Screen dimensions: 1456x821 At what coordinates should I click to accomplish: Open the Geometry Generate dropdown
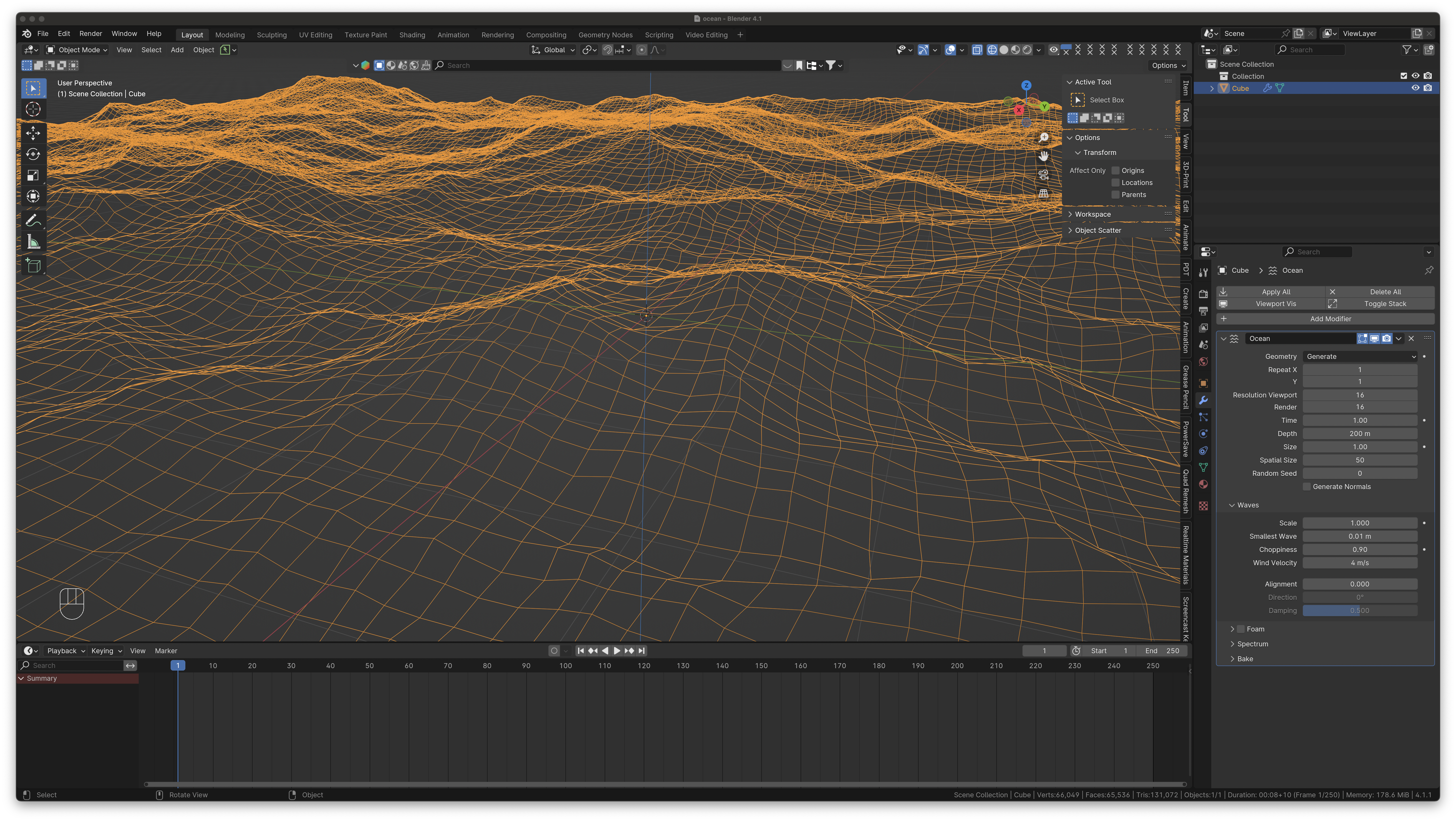[1360, 357]
